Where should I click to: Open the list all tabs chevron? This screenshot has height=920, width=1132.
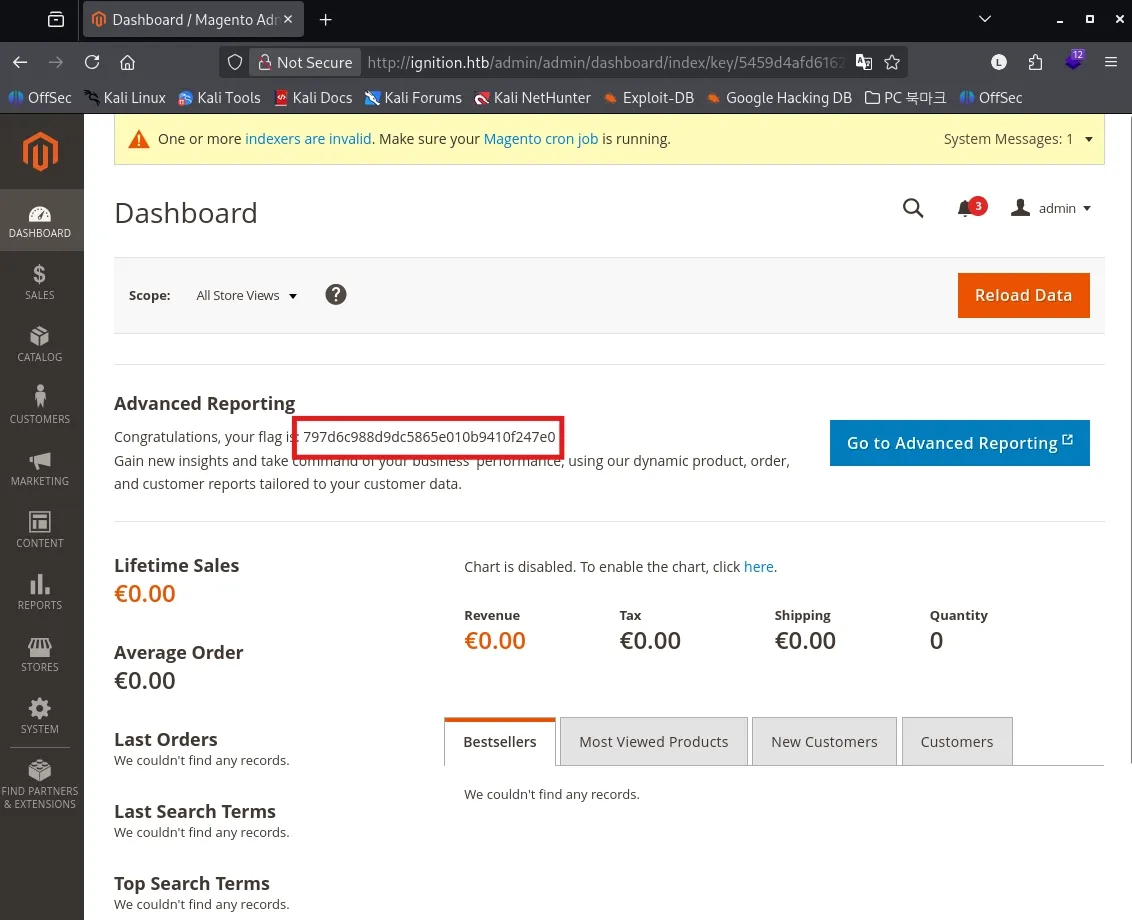pos(985,19)
